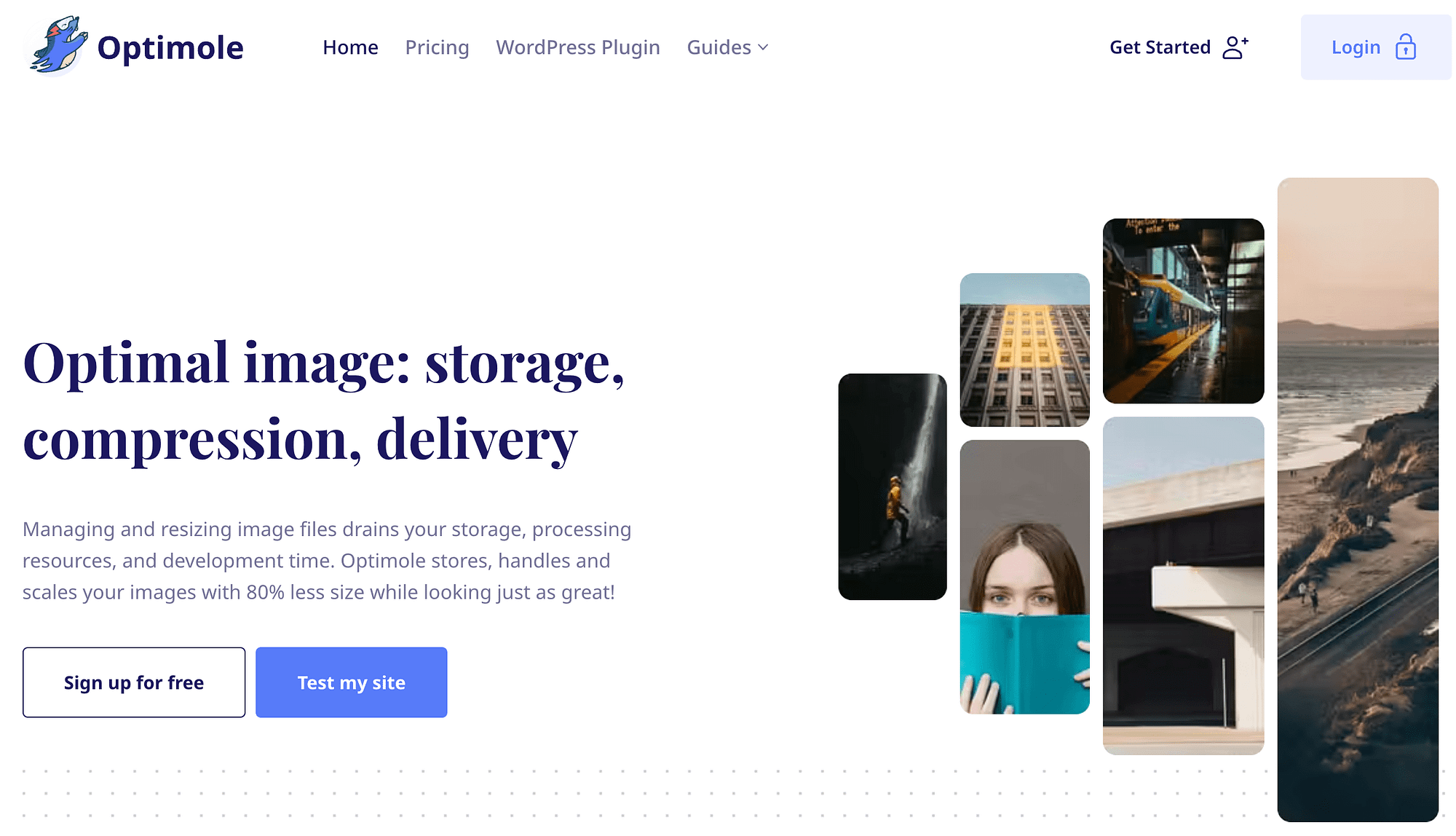1456x836 pixels.
Task: Click the lock icon next to Login
Action: (x=1405, y=47)
